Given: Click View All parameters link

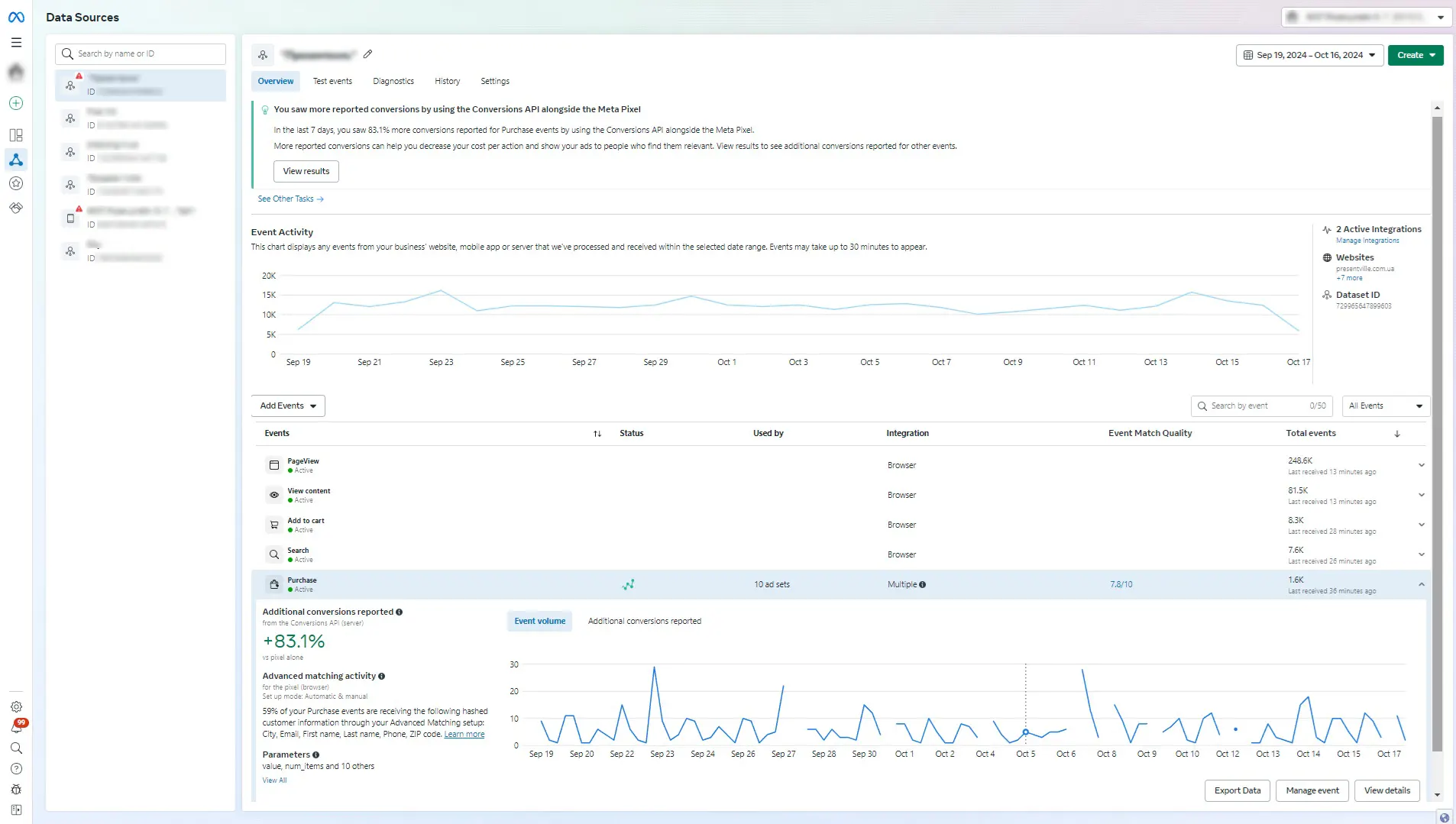Looking at the screenshot, I should (274, 781).
